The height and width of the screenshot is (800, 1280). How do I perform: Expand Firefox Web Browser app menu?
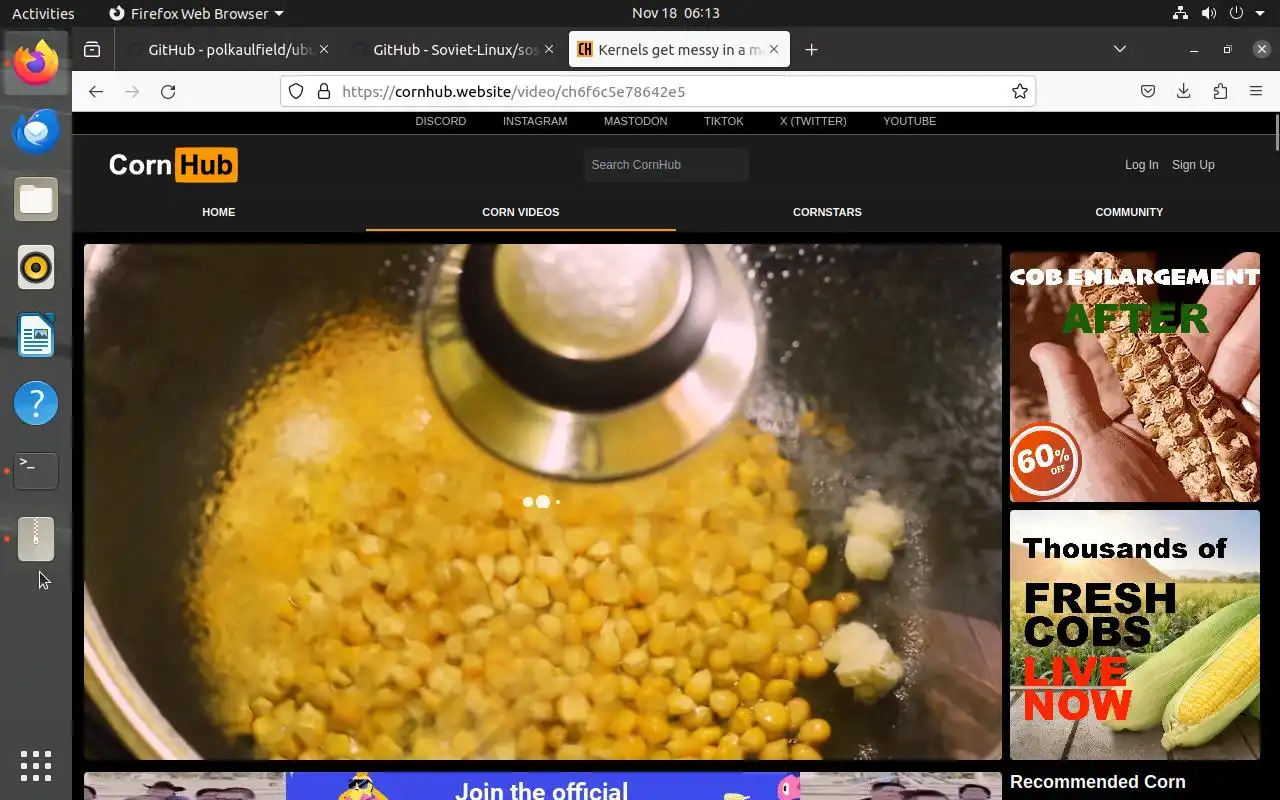[196, 13]
